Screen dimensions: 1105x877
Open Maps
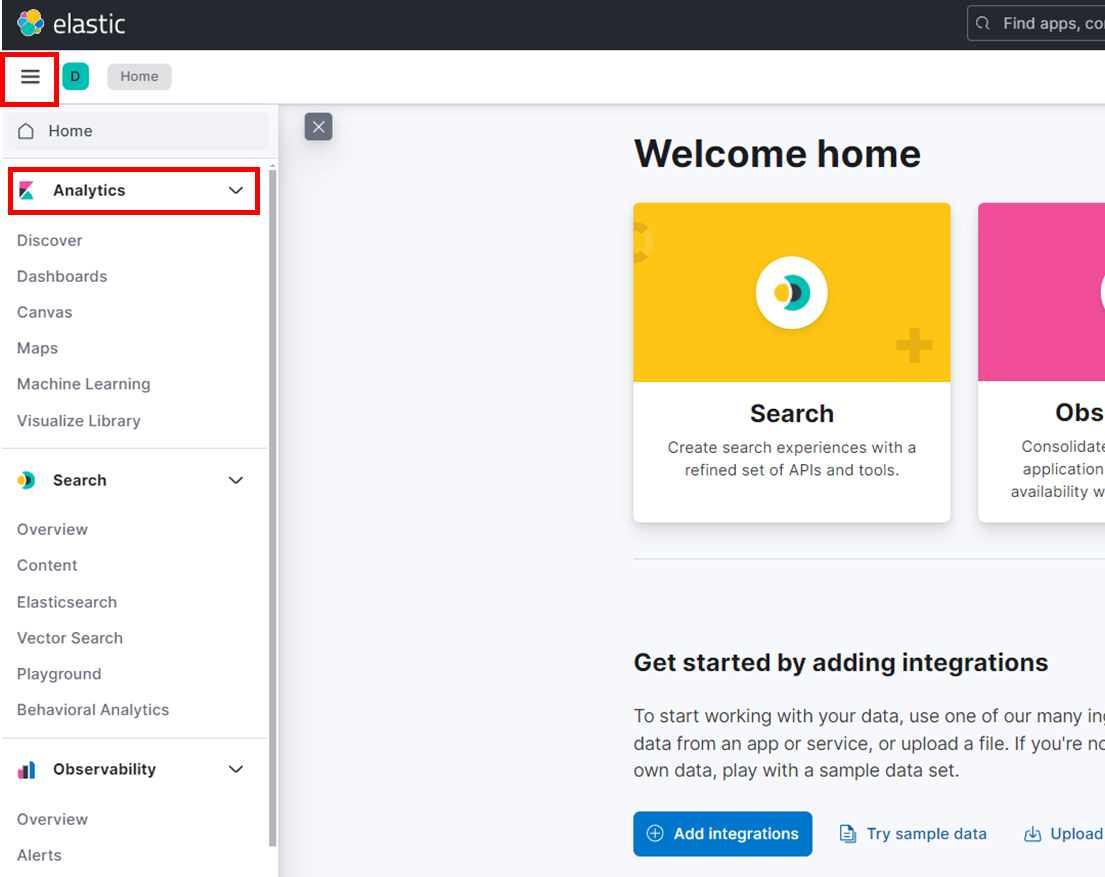(37, 348)
